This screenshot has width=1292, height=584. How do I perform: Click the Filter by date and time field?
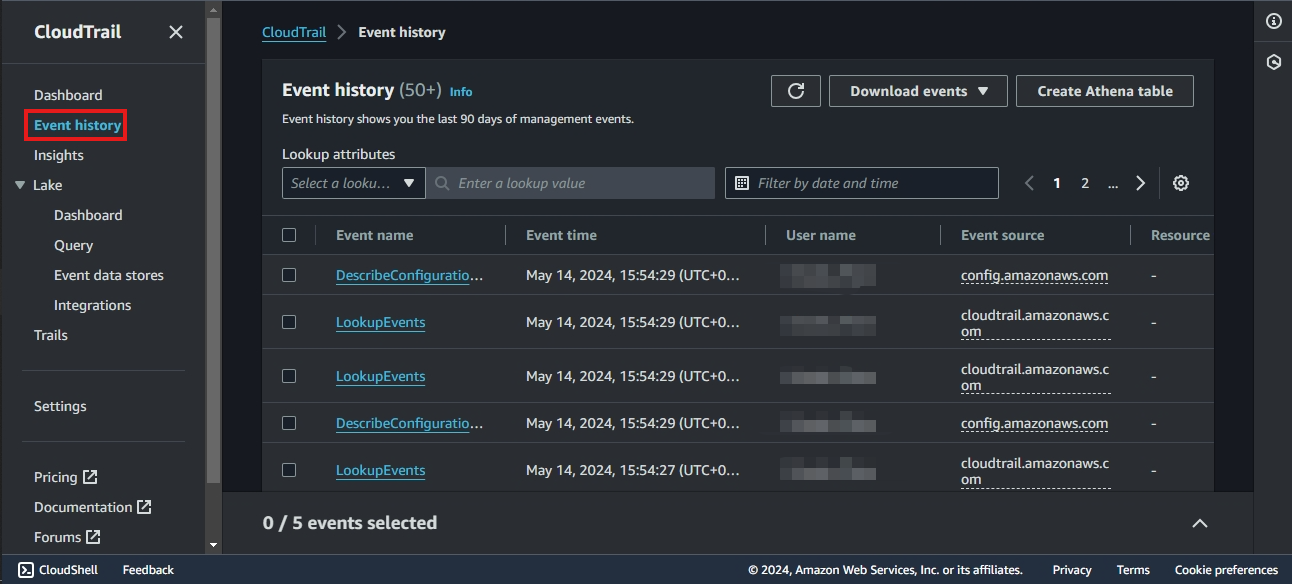click(862, 183)
